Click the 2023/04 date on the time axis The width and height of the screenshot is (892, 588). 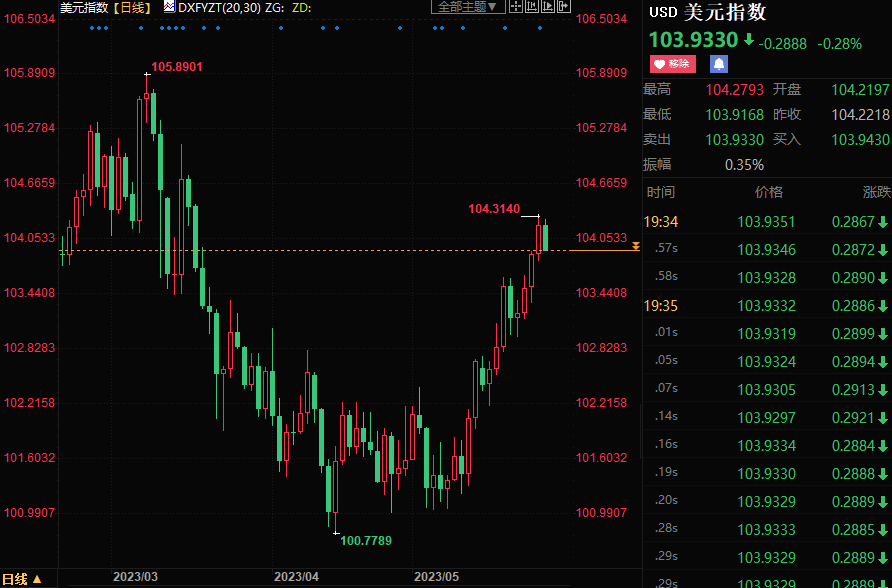tap(296, 577)
